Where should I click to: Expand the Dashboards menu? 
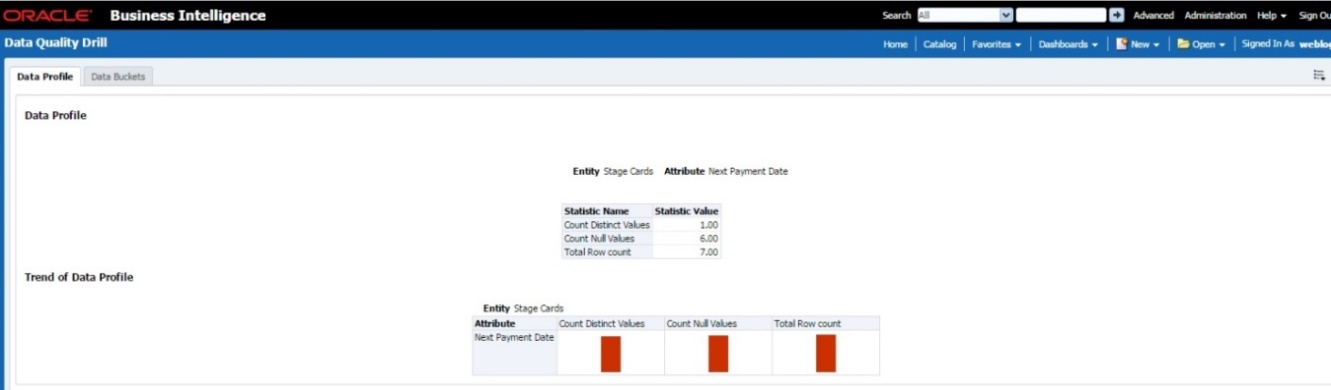pos(1068,44)
